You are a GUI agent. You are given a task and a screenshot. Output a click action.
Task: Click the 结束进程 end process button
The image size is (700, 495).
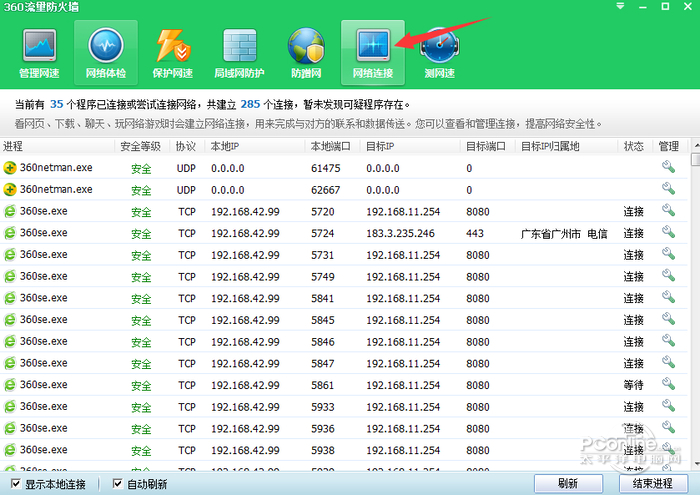point(653,483)
